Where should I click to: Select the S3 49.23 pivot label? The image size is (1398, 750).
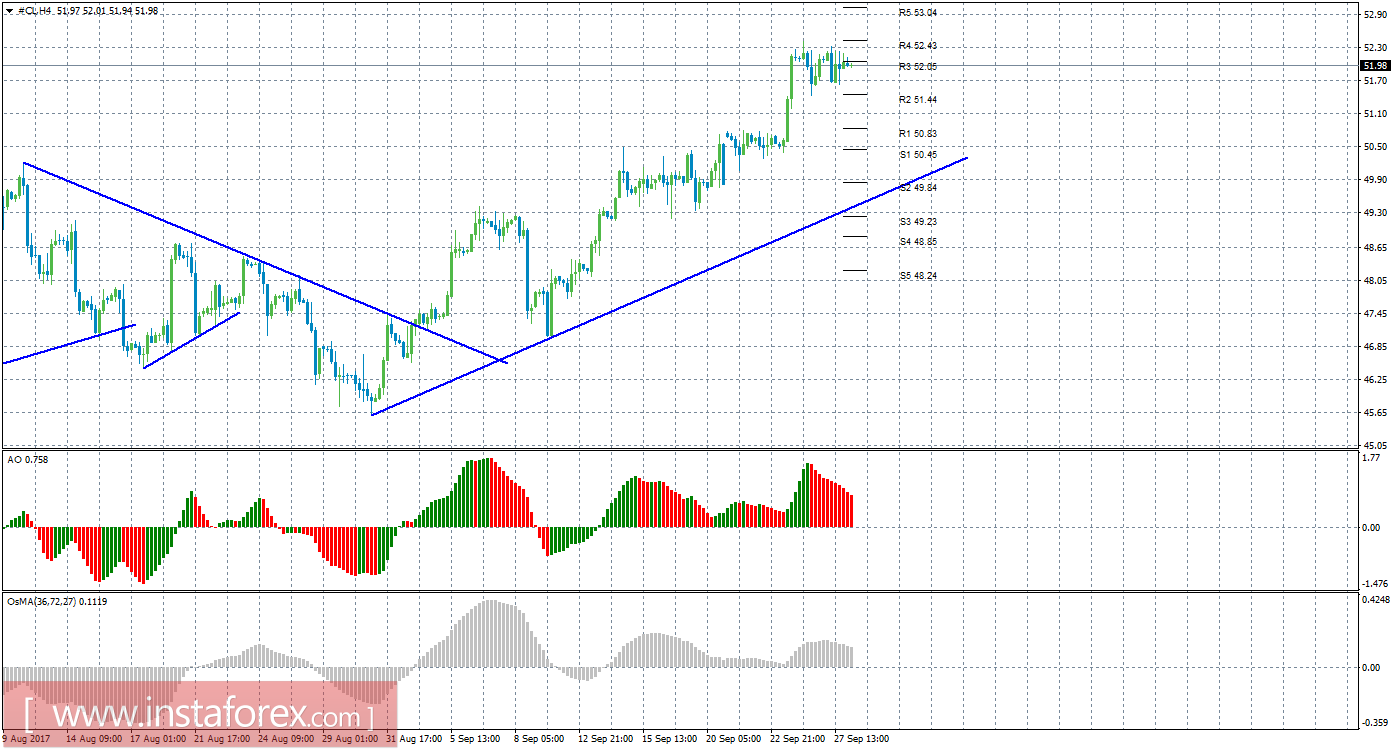918,222
